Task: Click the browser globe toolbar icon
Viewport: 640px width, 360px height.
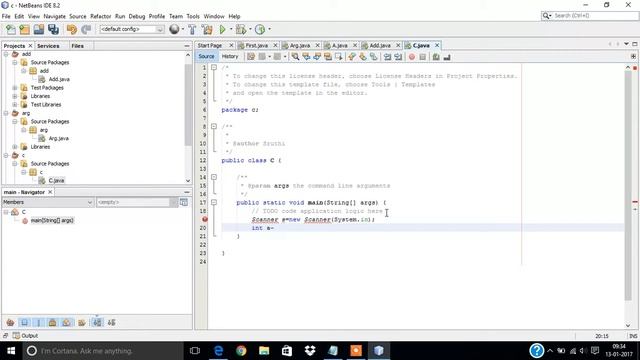Action: tap(174, 29)
